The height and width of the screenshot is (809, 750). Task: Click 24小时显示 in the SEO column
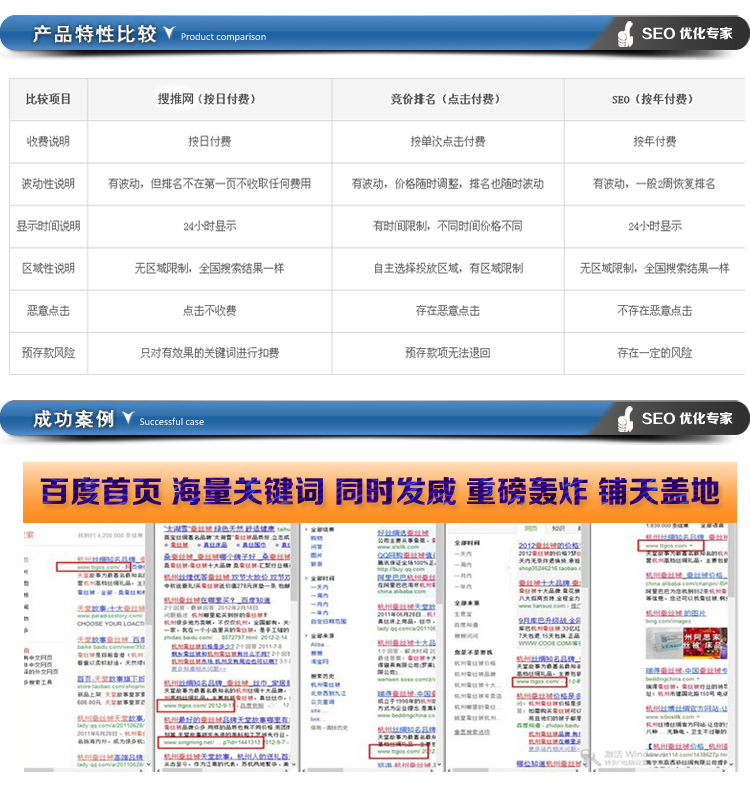(655, 226)
